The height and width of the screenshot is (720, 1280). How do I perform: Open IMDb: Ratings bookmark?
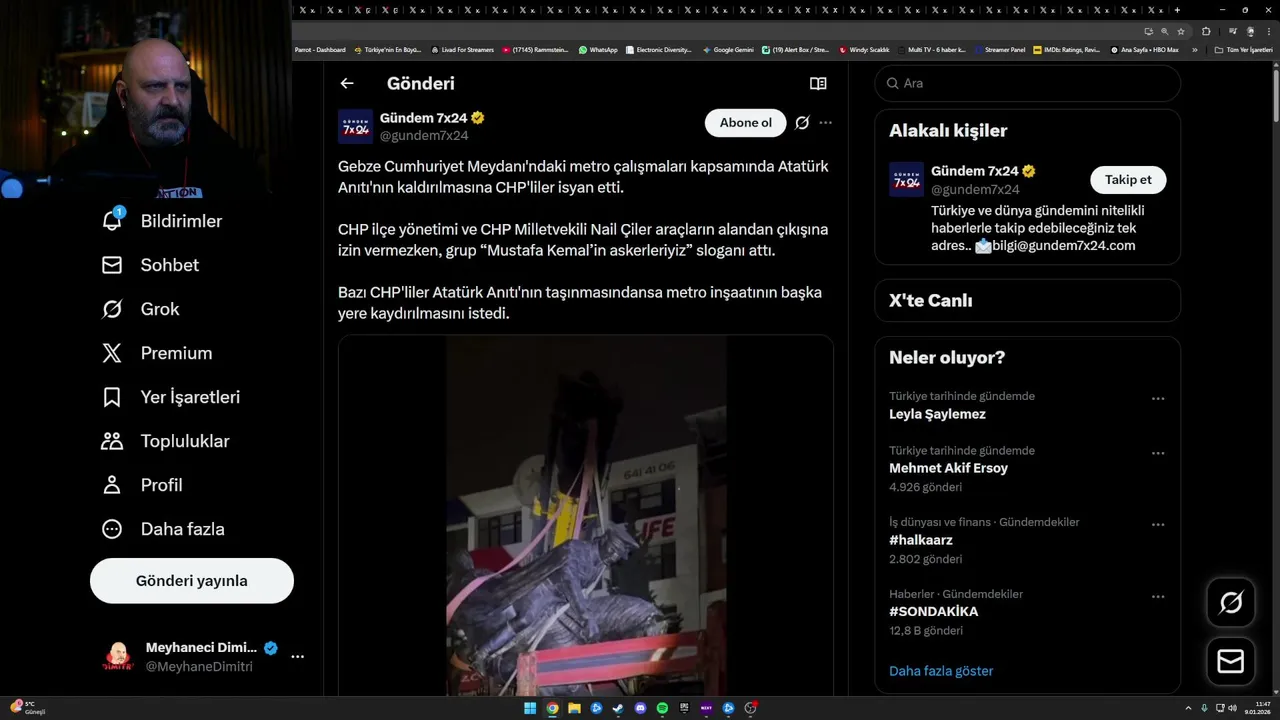[1066, 50]
